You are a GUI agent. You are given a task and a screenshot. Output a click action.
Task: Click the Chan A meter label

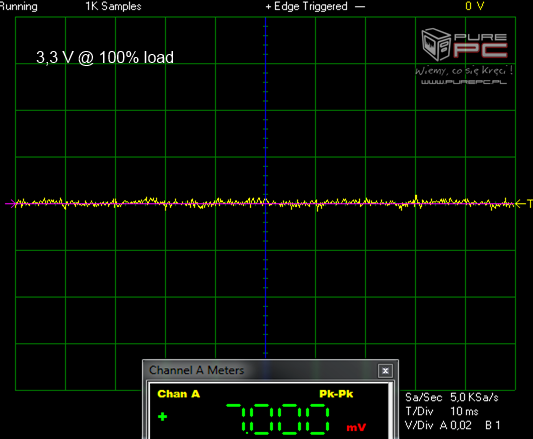click(x=178, y=394)
